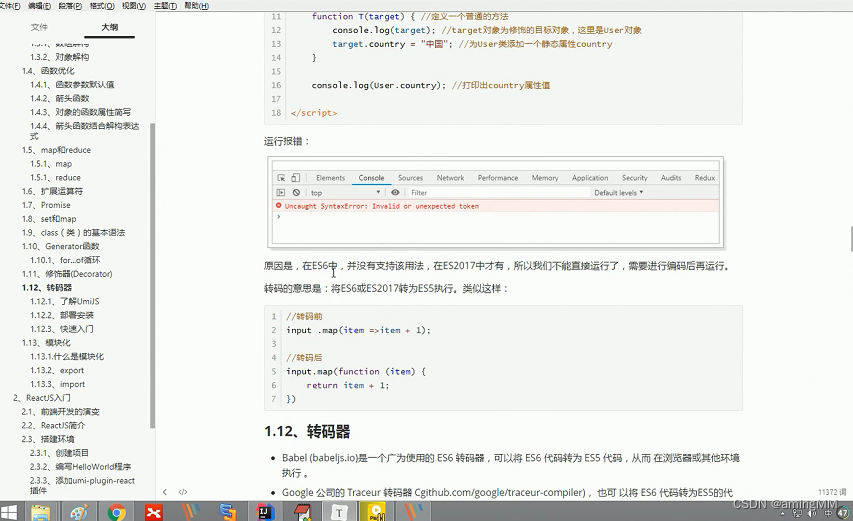Open the 文件(F) menu
The image size is (853, 521).
click(x=10, y=5)
